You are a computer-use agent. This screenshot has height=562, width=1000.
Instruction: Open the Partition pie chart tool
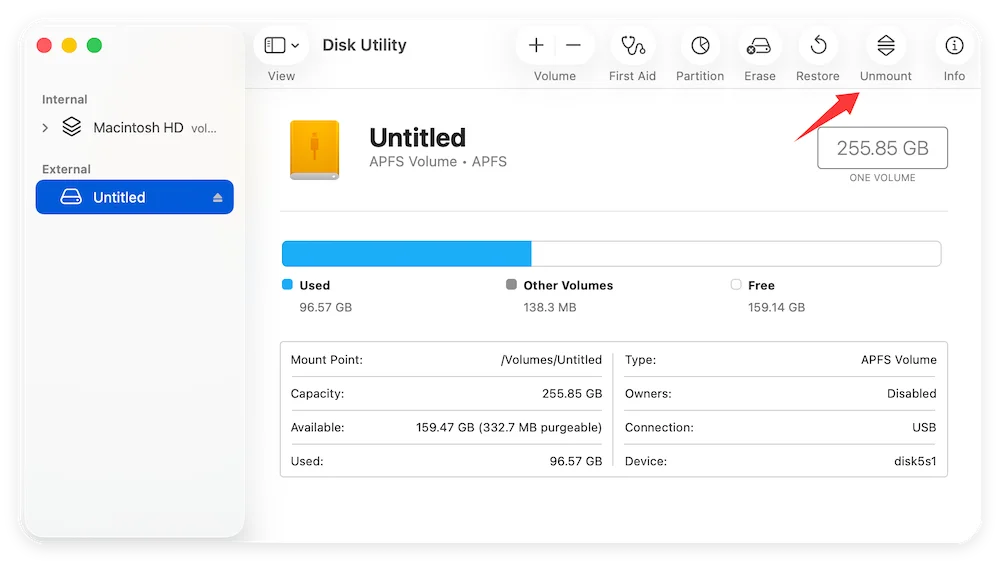[x=700, y=45]
